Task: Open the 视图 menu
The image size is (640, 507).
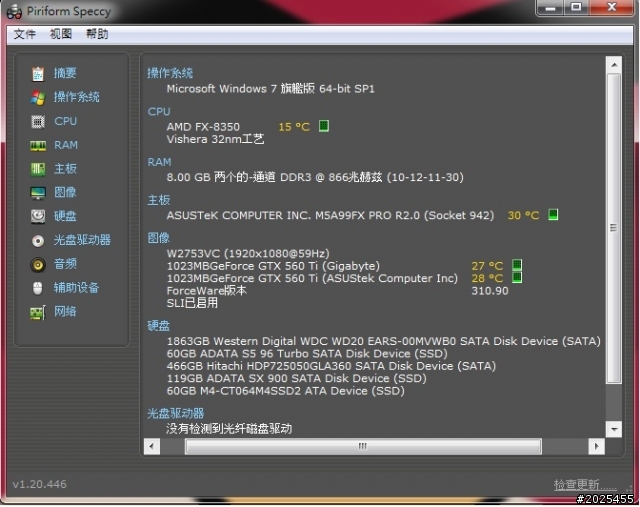Action: tap(61, 34)
